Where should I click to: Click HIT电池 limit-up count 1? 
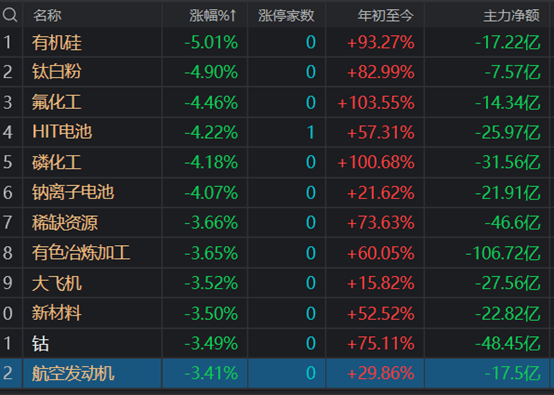tap(311, 132)
